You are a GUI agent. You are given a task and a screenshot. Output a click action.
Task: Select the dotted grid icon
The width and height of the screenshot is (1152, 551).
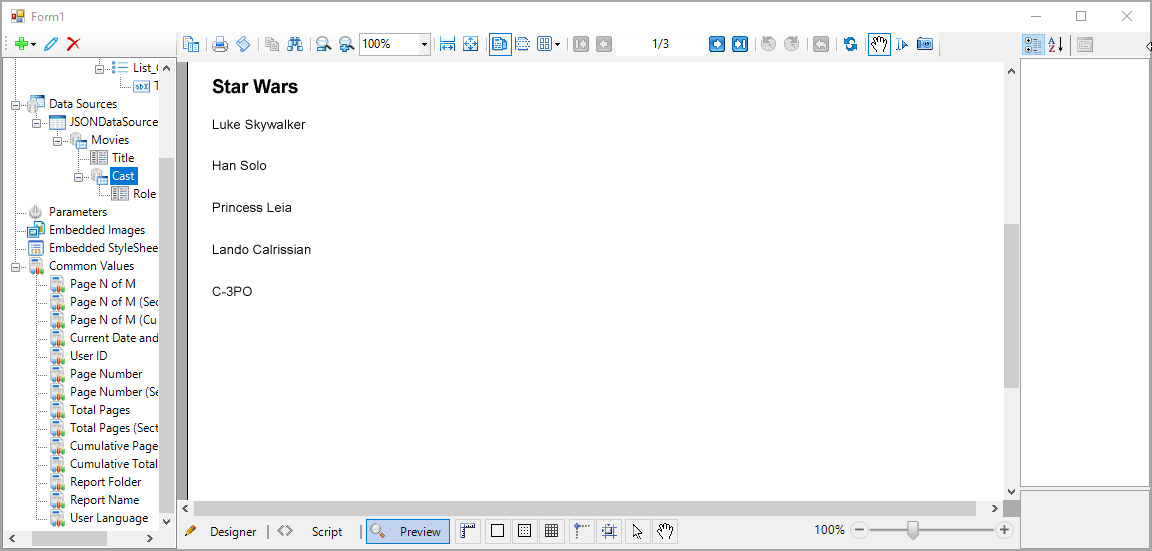525,531
